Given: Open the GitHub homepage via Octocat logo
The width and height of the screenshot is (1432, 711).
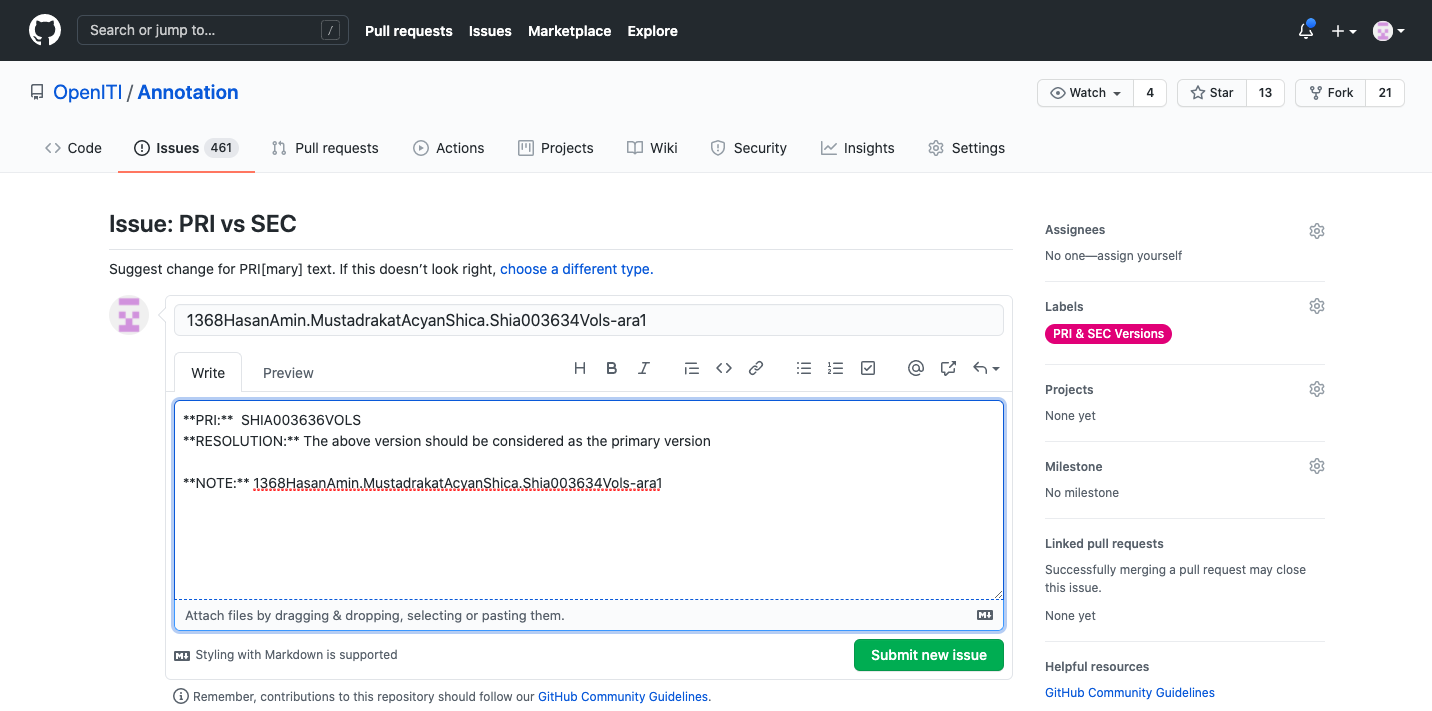Looking at the screenshot, I should 45,31.
